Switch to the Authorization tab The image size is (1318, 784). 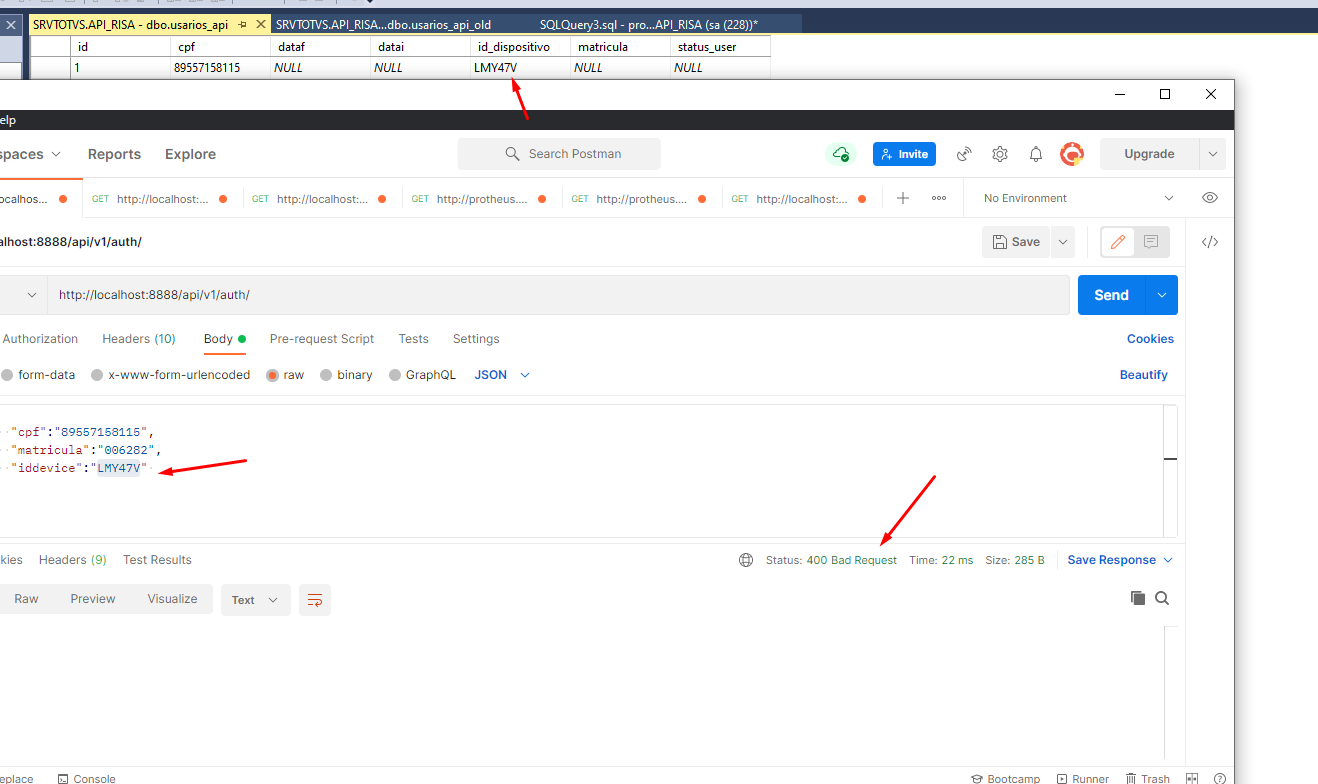point(40,339)
